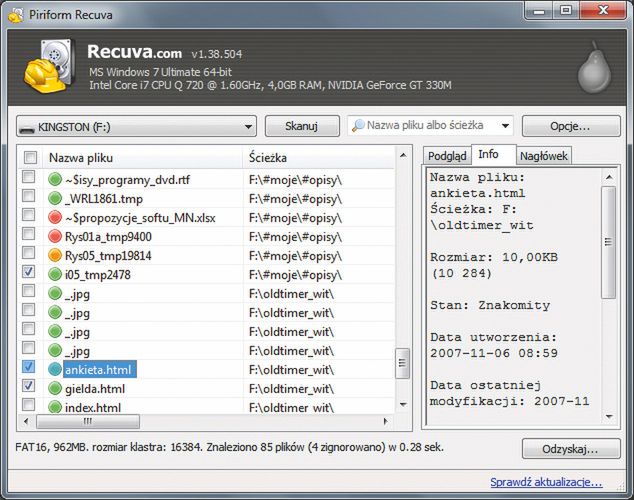Image resolution: width=634 pixels, height=500 pixels.
Task: Check the box for Rys05_tmp19814
Action: point(28,253)
